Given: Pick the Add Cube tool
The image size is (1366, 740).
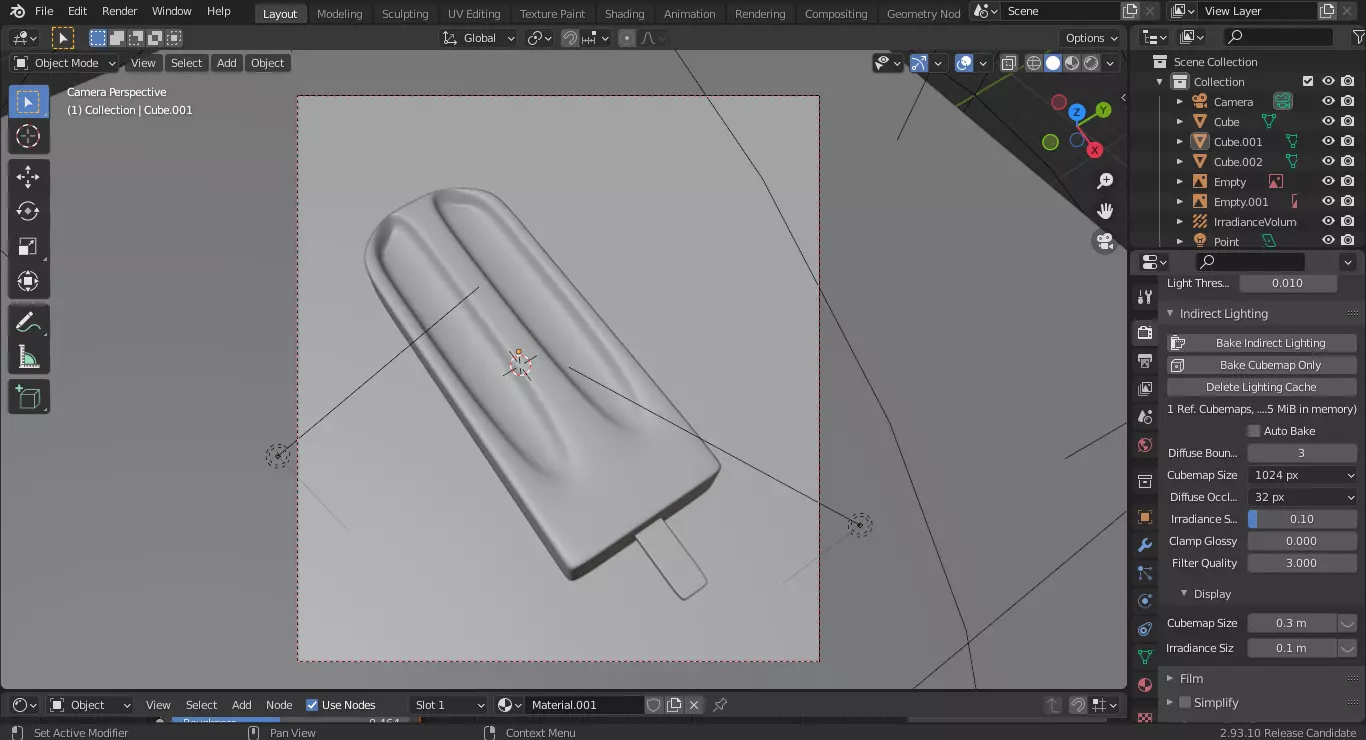Looking at the screenshot, I should [x=29, y=397].
